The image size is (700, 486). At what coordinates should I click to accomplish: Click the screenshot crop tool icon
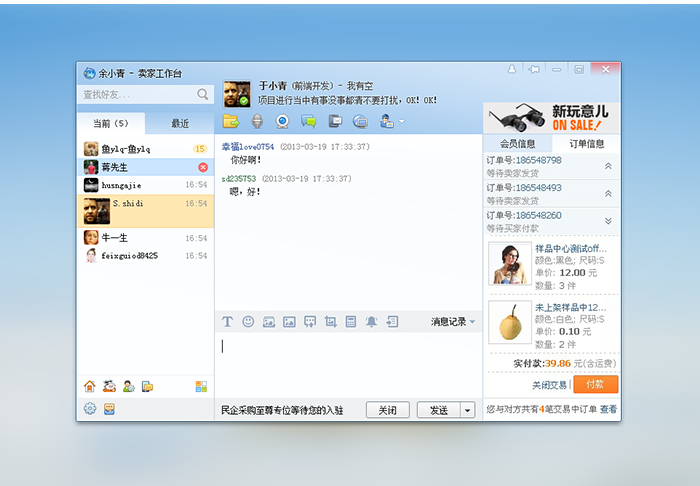[330, 322]
